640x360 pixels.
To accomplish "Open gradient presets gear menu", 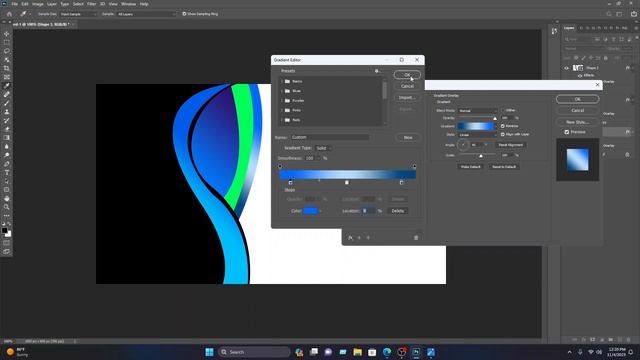I will pyautogui.click(x=377, y=71).
